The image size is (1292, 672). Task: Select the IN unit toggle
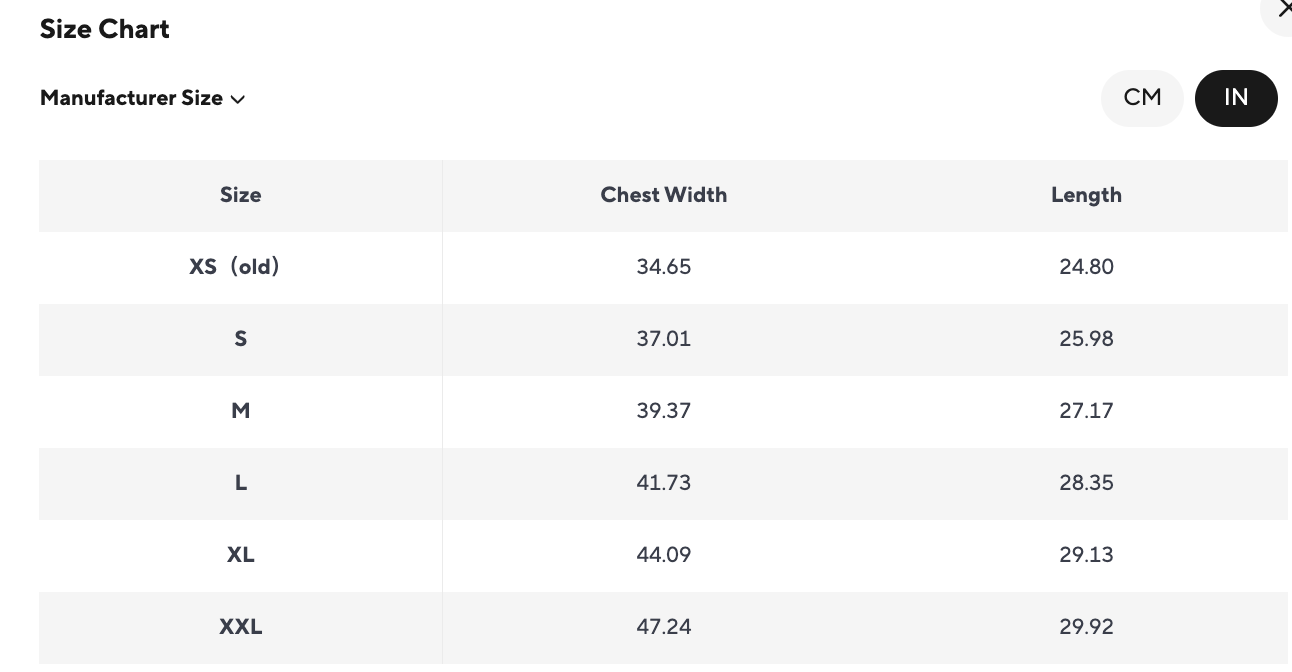tap(1236, 98)
